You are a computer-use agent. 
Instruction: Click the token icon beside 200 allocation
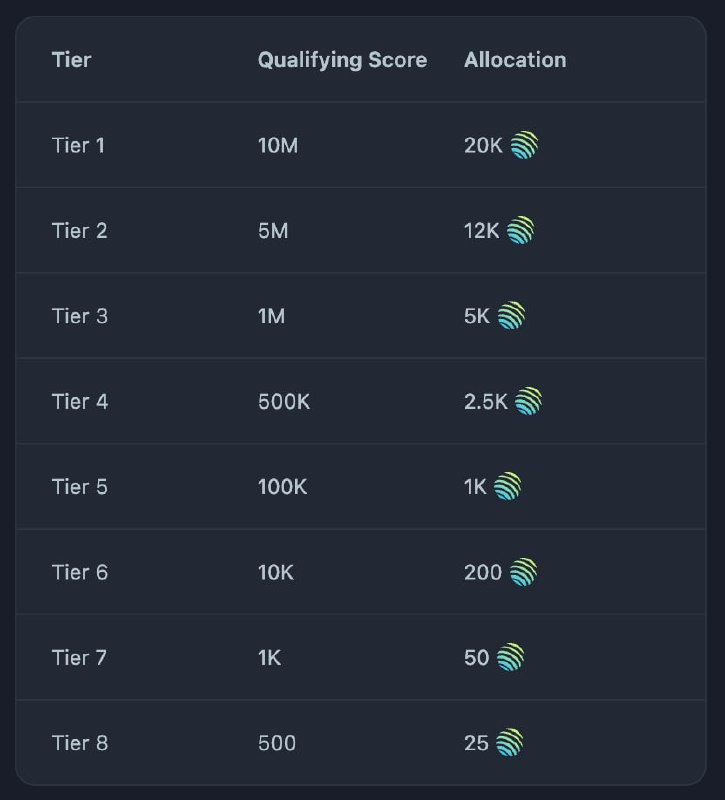coord(523,572)
